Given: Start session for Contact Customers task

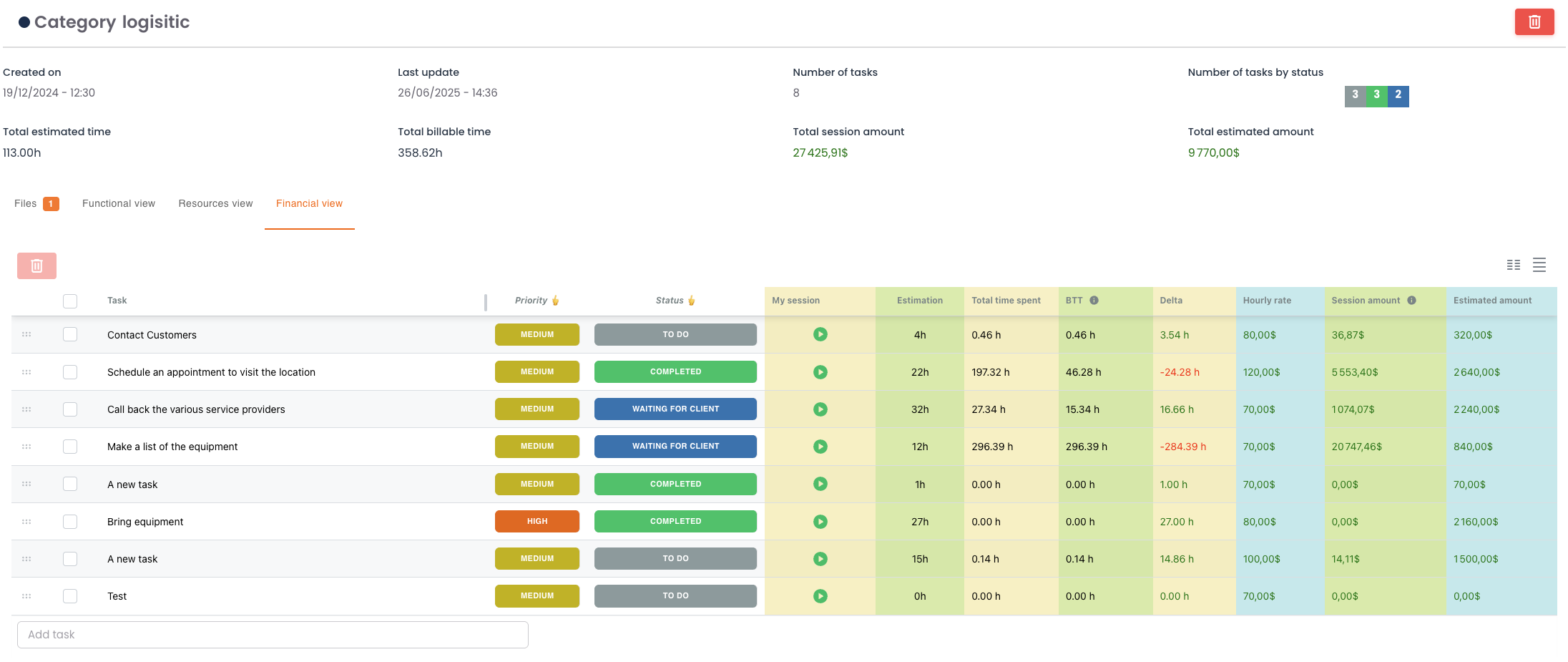Looking at the screenshot, I should [x=820, y=335].
